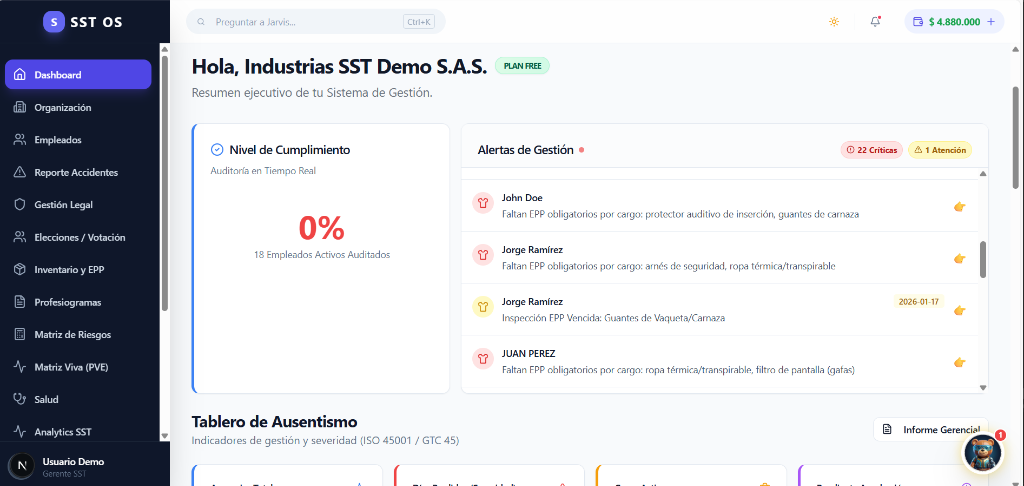Click the Ctrl+K shortcut badge
Image resolution: width=1024 pixels, height=486 pixels.
pyautogui.click(x=419, y=22)
